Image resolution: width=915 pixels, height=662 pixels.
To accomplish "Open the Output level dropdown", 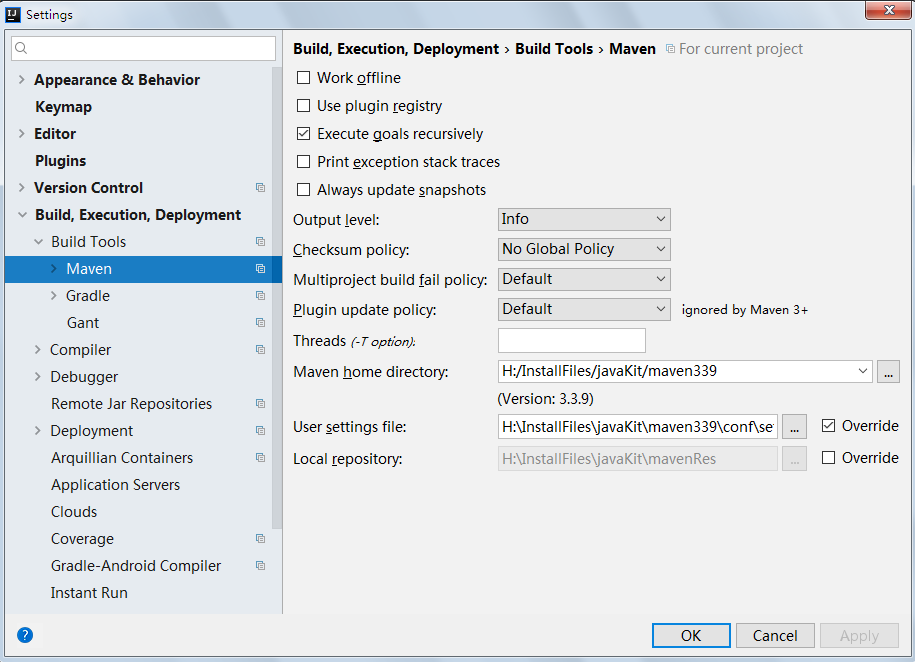I will (584, 219).
